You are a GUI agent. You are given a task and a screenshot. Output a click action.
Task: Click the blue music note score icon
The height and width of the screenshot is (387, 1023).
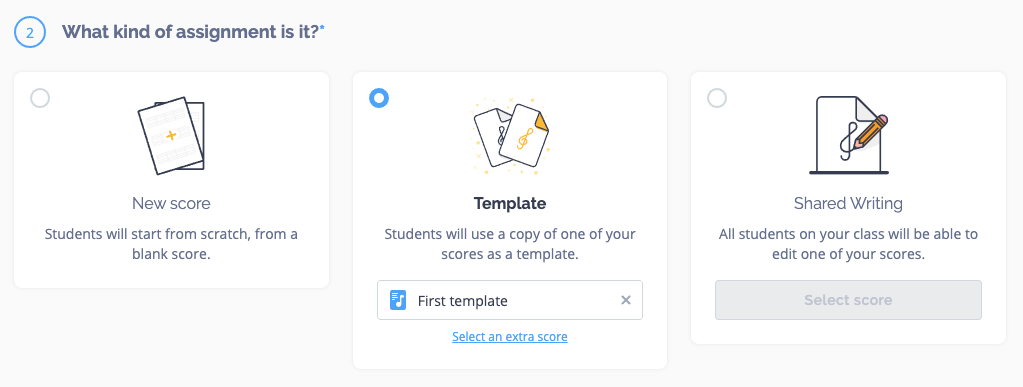pos(398,300)
